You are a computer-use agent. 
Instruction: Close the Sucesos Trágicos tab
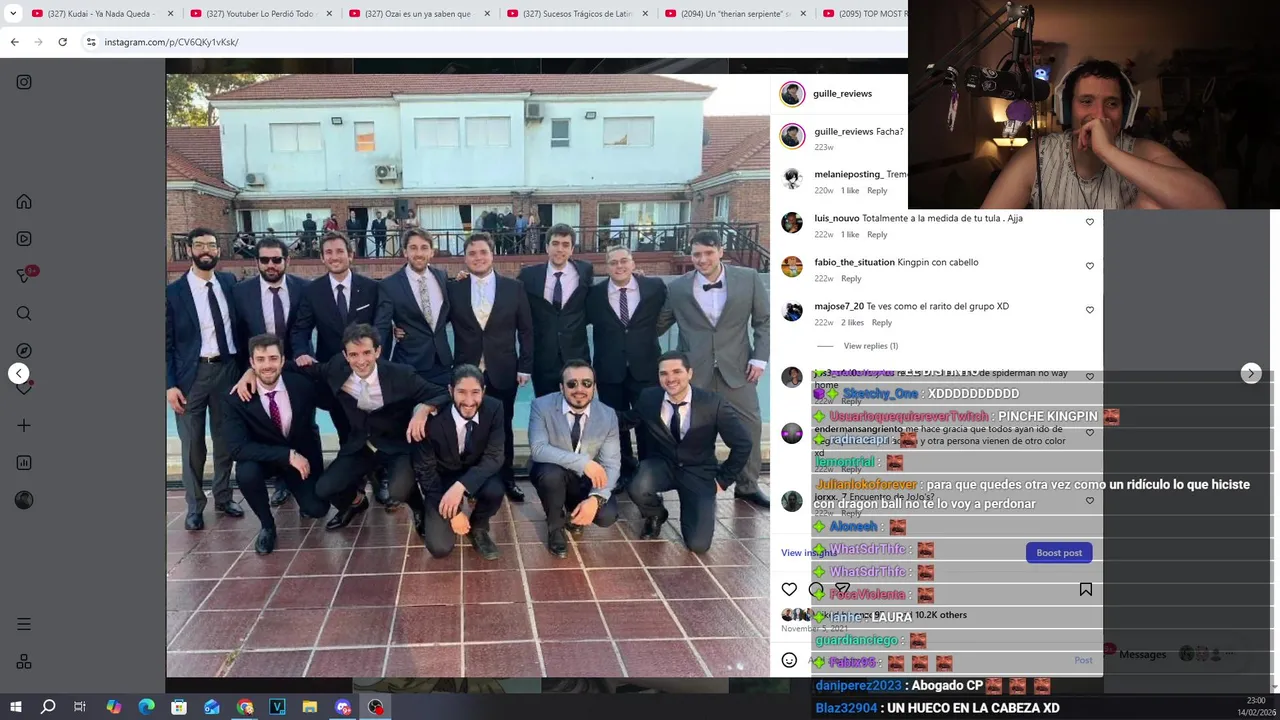pos(645,14)
